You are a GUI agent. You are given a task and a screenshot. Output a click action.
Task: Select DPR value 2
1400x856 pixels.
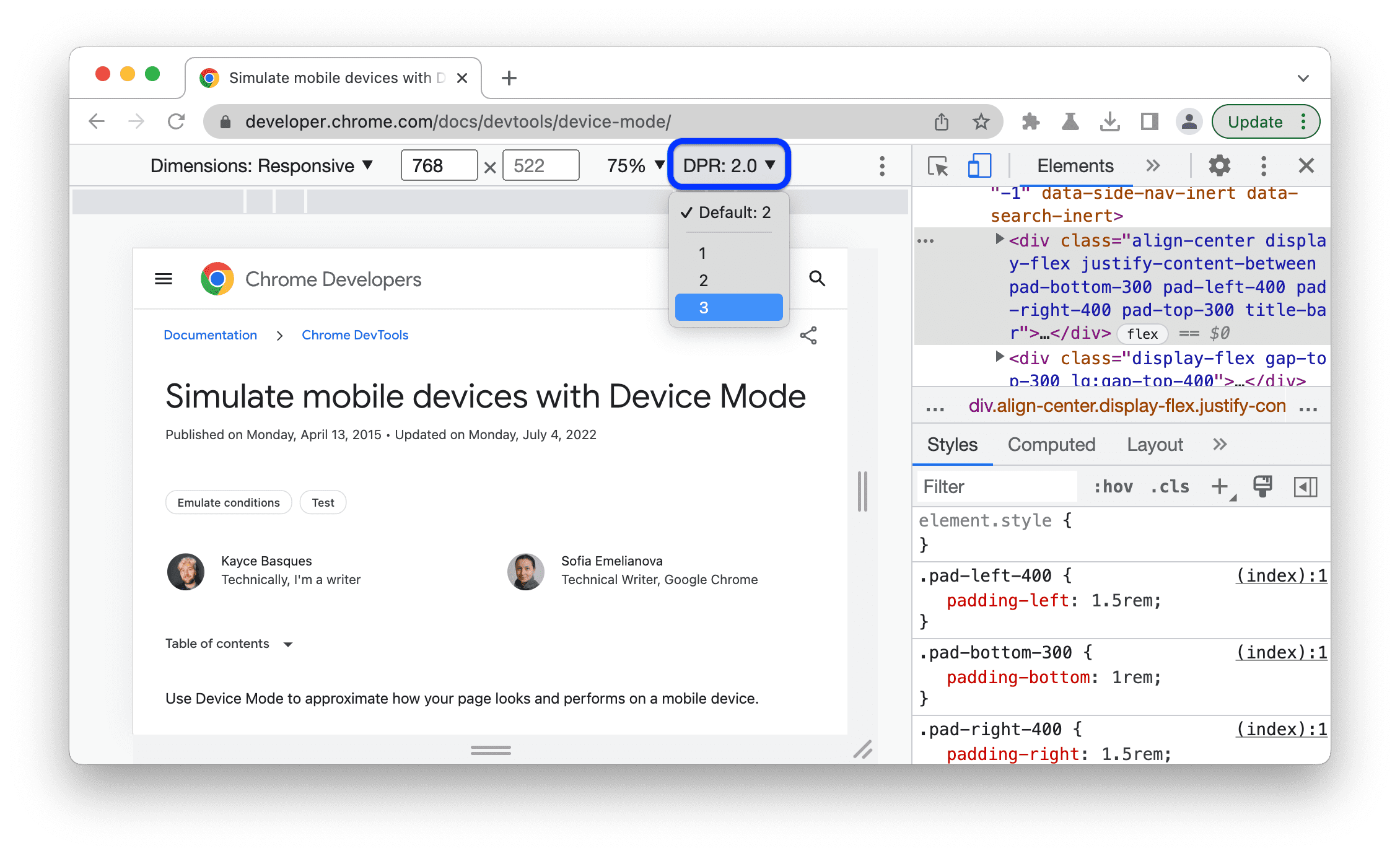(x=705, y=280)
